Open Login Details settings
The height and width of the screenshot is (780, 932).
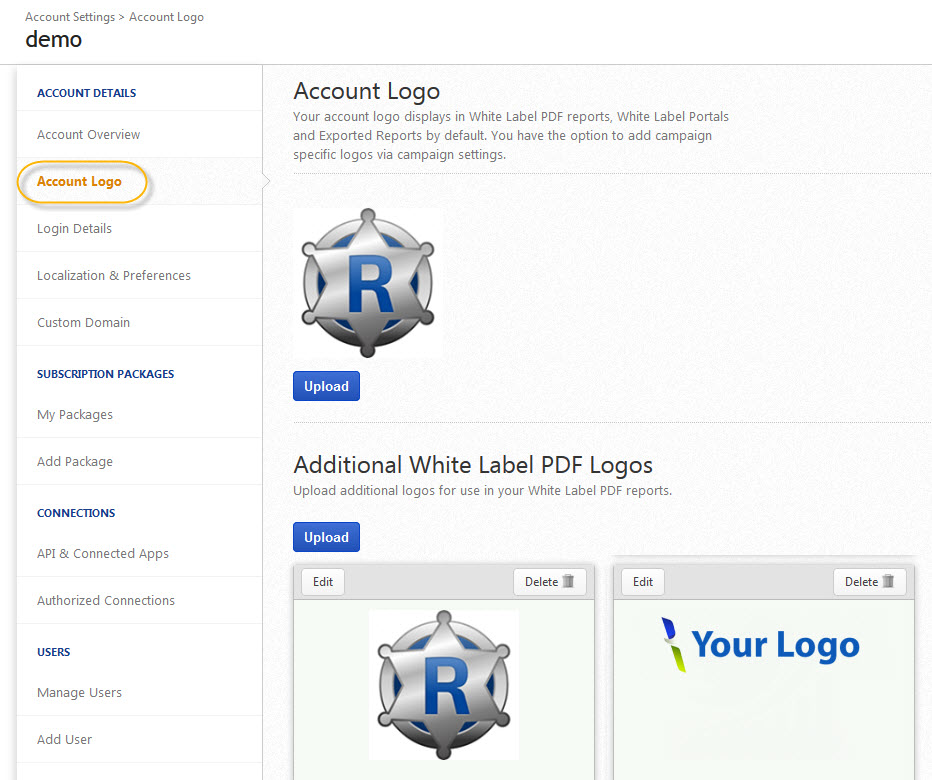click(74, 229)
